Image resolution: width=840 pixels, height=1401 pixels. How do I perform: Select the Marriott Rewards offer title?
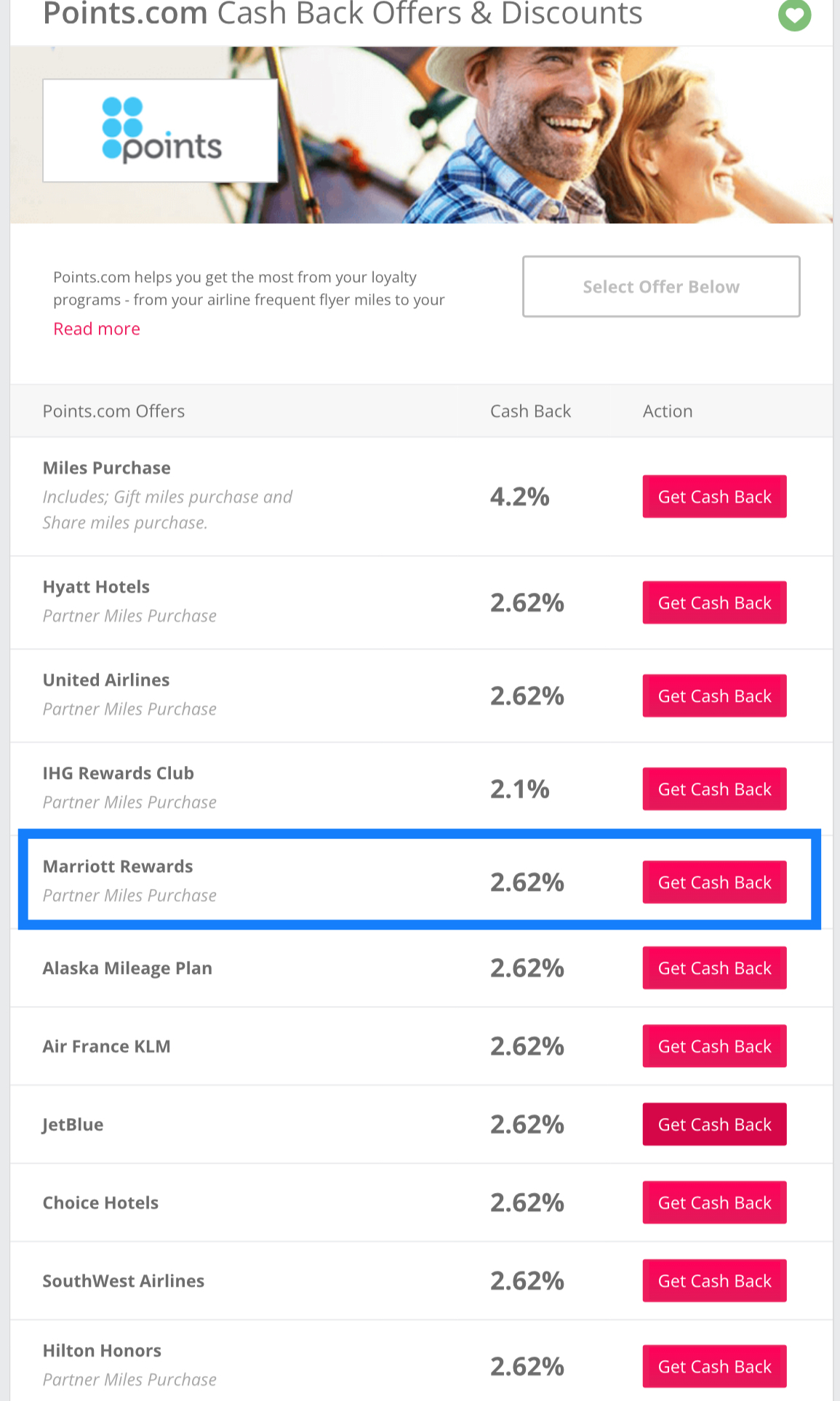(118, 866)
